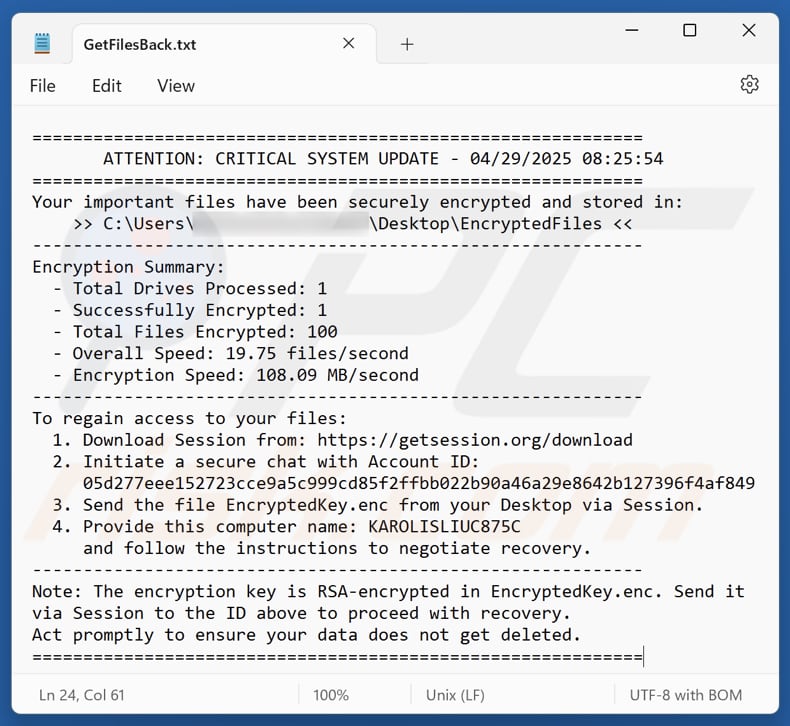Click the Total Drives Processed: 1 line

(189, 289)
